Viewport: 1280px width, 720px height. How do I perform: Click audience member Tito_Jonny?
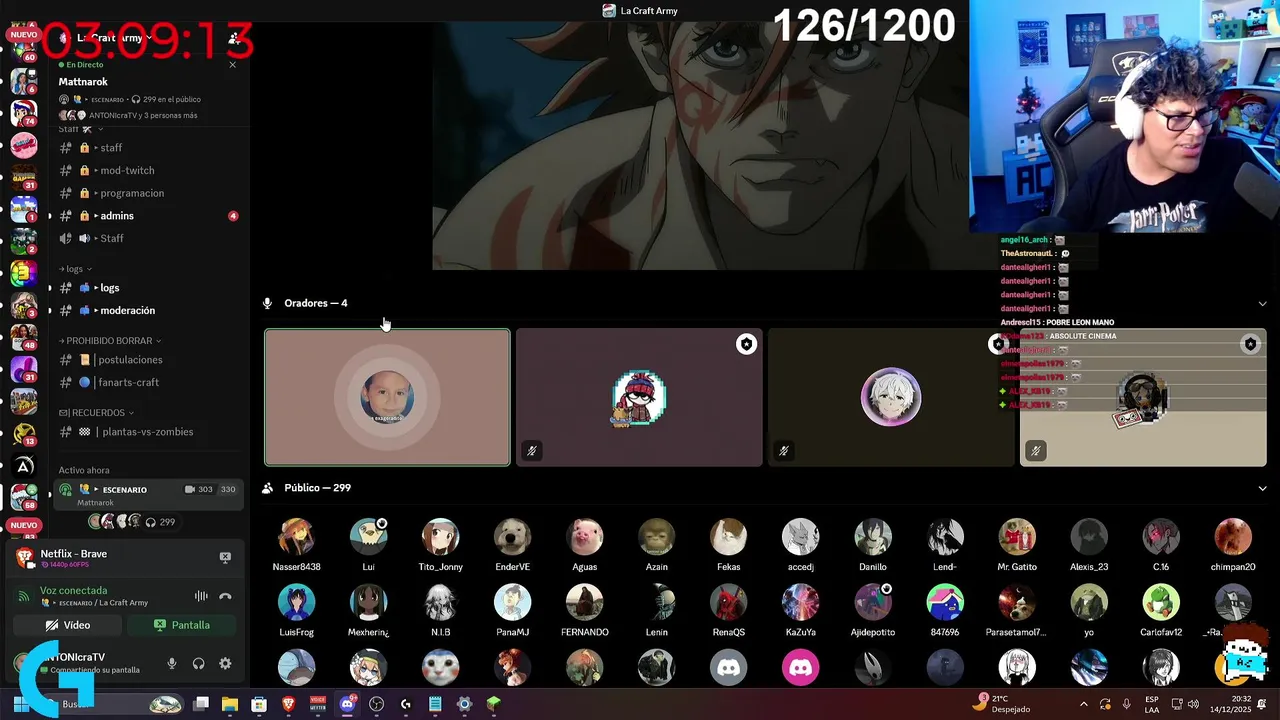[x=440, y=545]
